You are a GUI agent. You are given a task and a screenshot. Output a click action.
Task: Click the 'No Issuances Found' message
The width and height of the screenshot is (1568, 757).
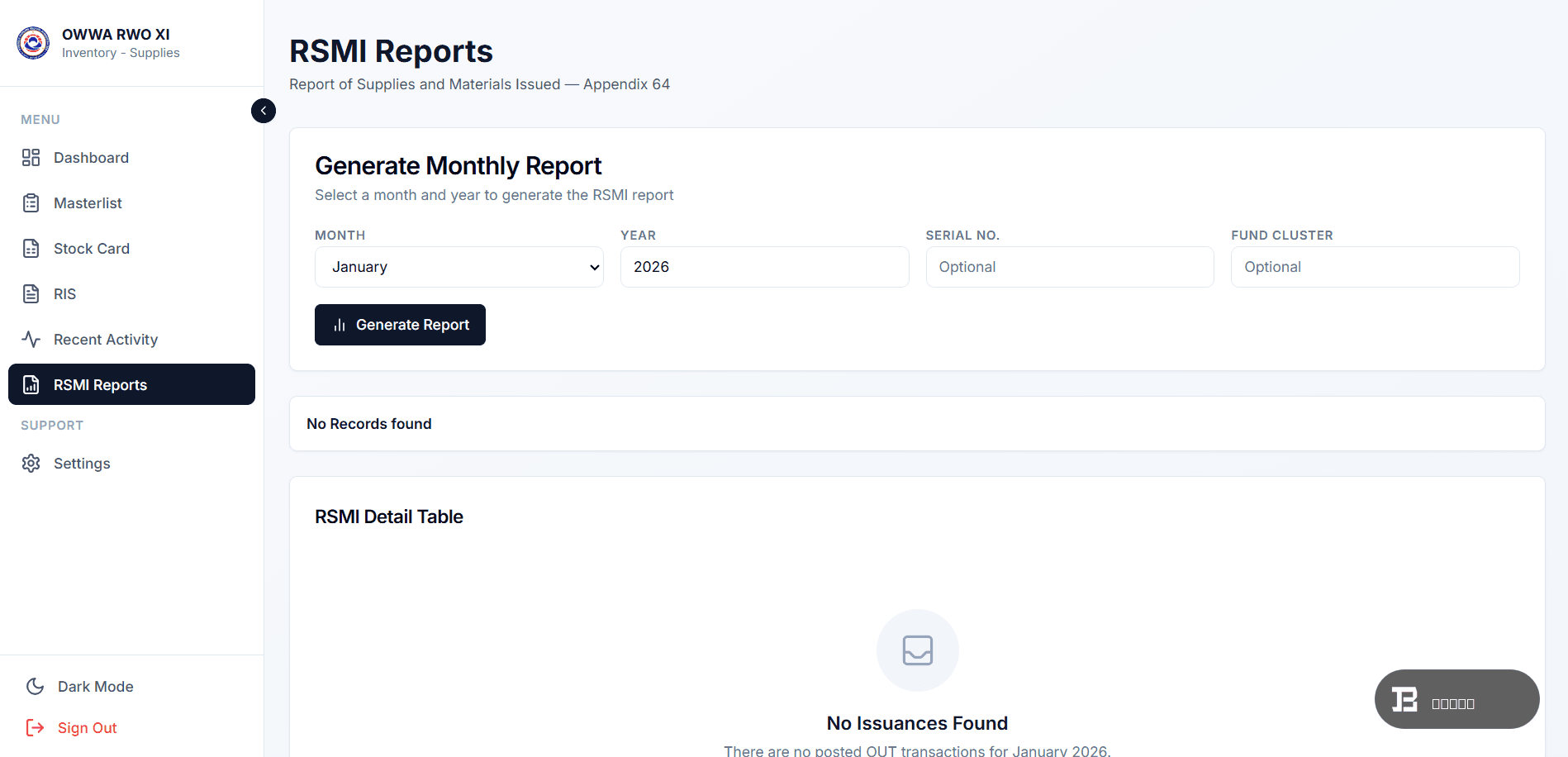(x=918, y=723)
